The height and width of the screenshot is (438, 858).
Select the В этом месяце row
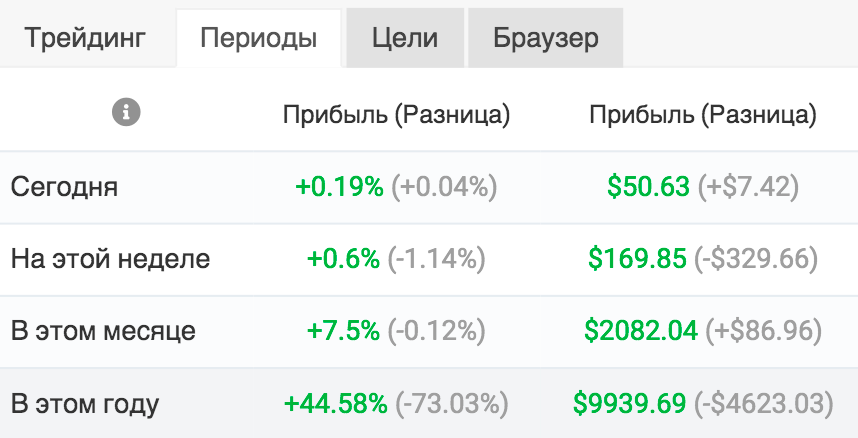point(429,331)
